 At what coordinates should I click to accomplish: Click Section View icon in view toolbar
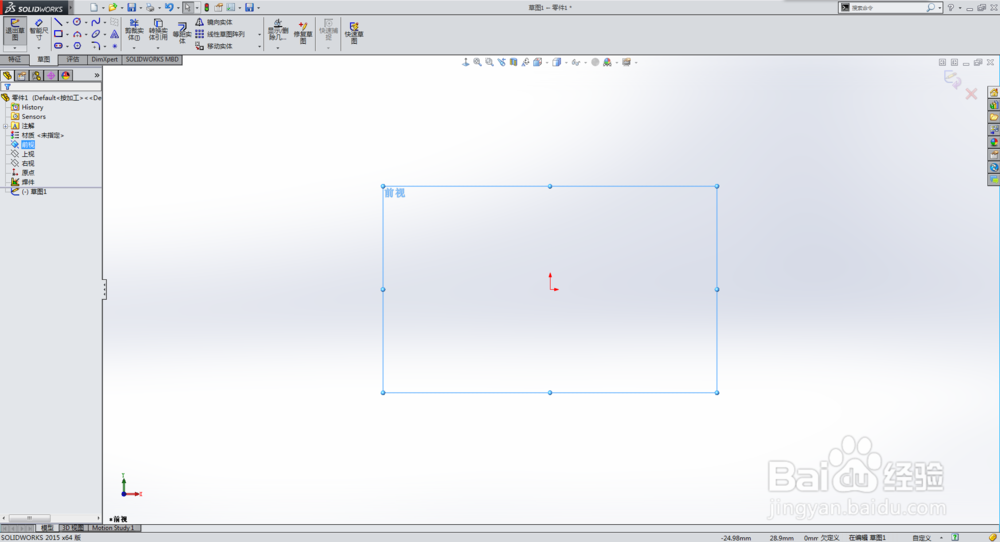[x=513, y=62]
